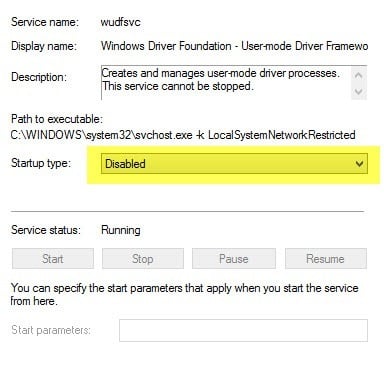
Task: Click the 'Service status:' label
Action: pyautogui.click(x=46, y=230)
